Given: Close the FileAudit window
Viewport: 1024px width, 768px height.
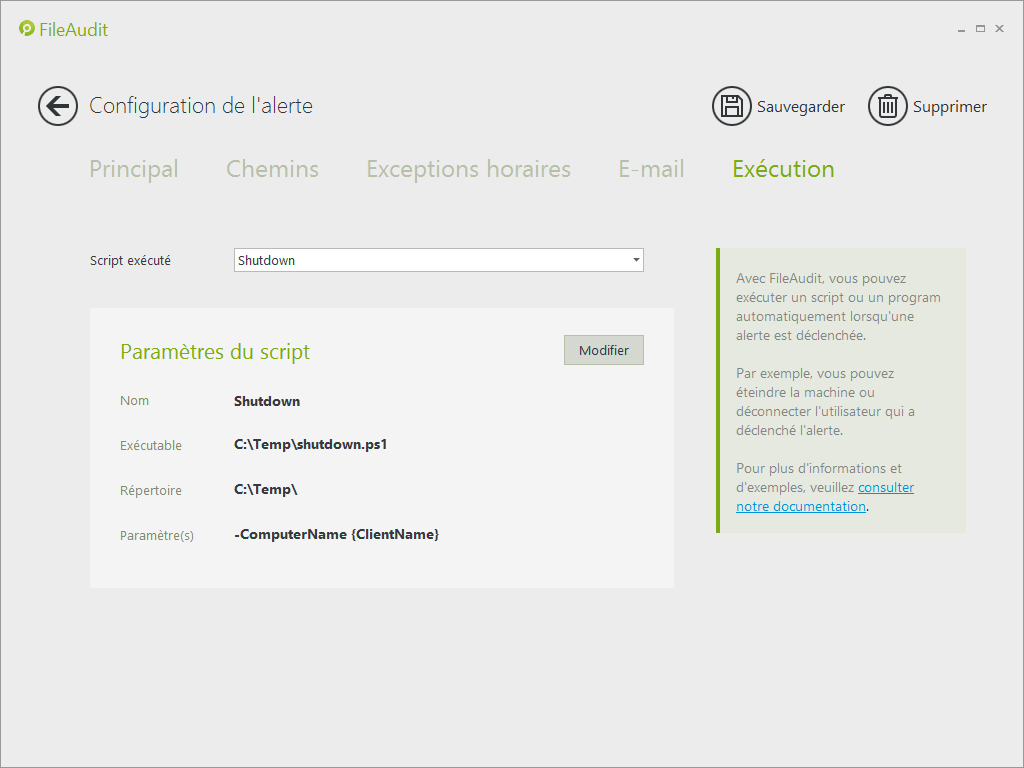Looking at the screenshot, I should coord(999,29).
